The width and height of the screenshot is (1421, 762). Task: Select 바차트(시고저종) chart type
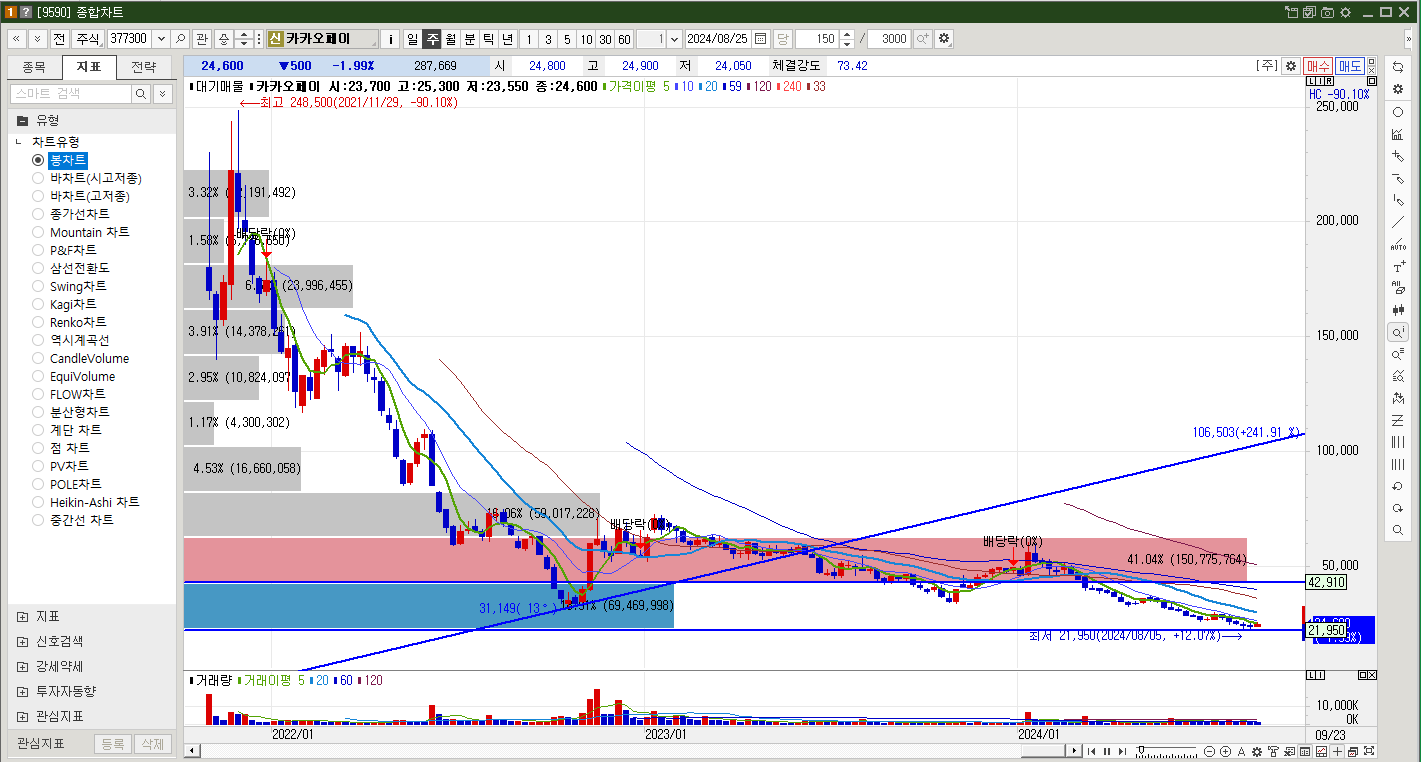pyautogui.click(x=87, y=178)
